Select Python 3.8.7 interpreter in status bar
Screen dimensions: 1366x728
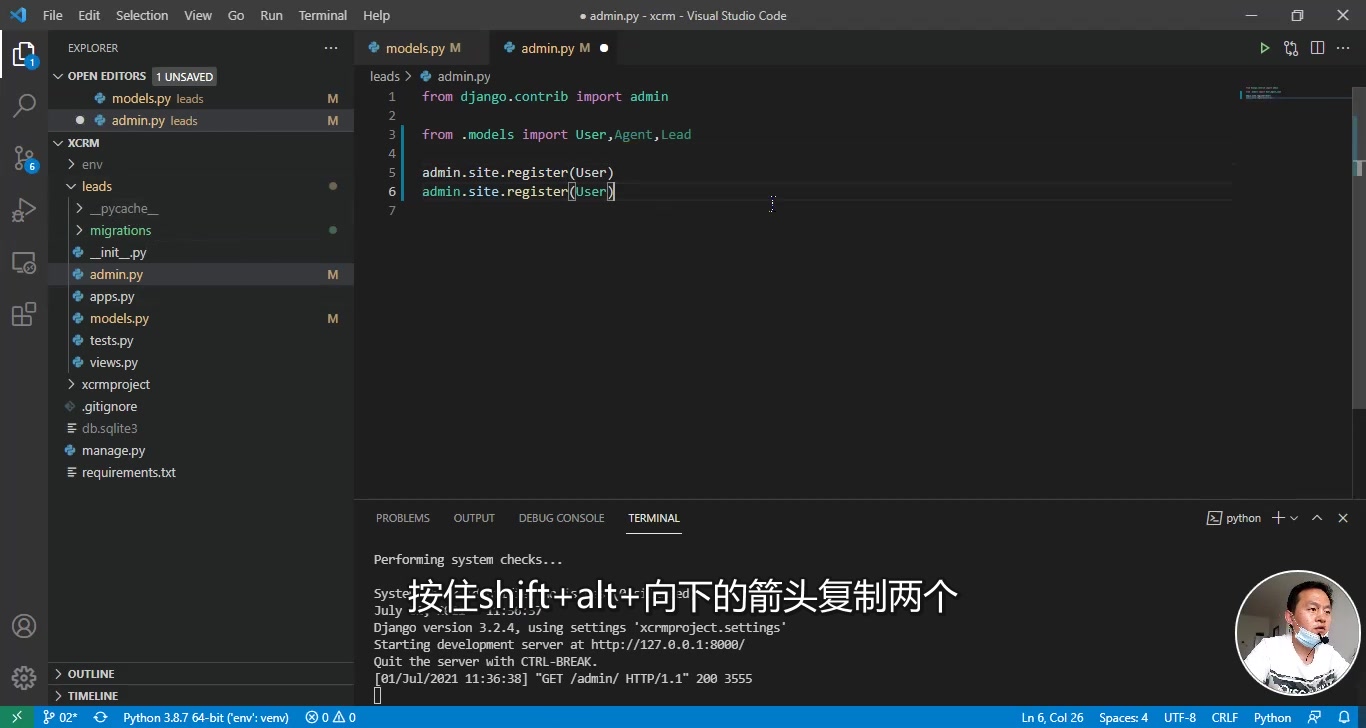coord(205,717)
